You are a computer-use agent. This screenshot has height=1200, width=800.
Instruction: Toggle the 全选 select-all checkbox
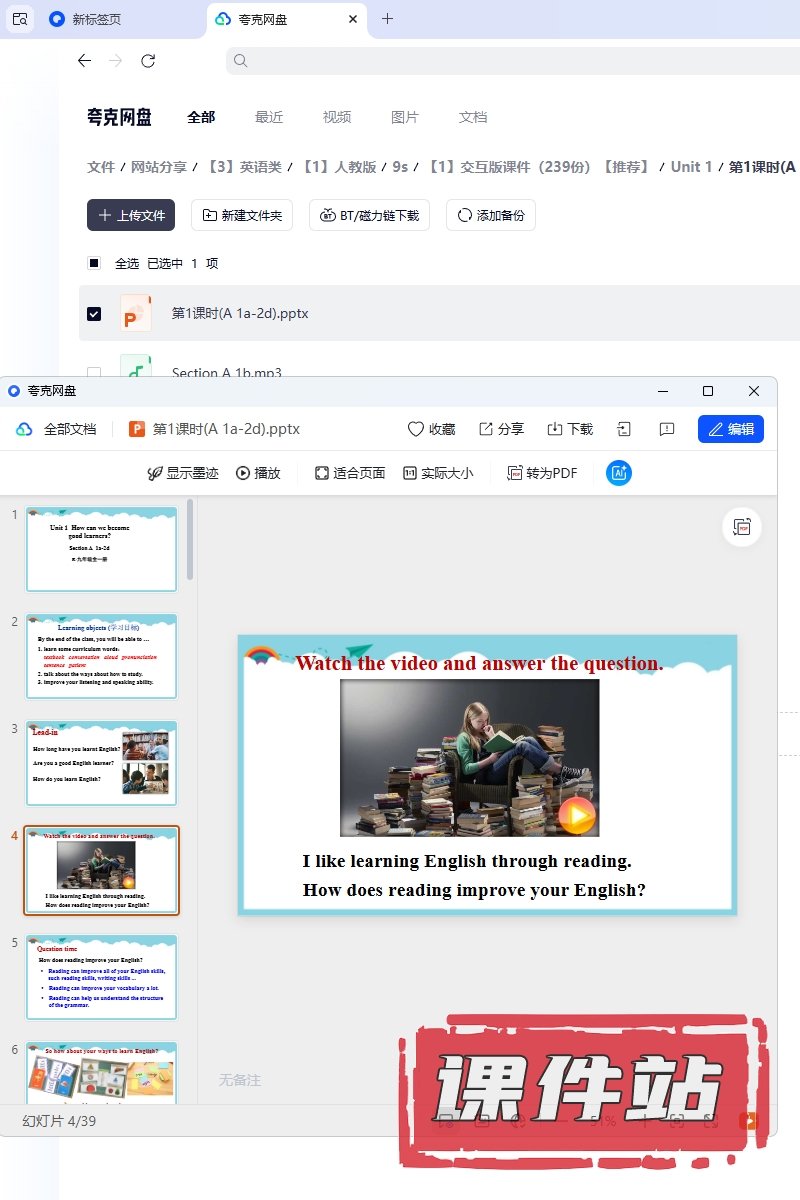point(94,264)
